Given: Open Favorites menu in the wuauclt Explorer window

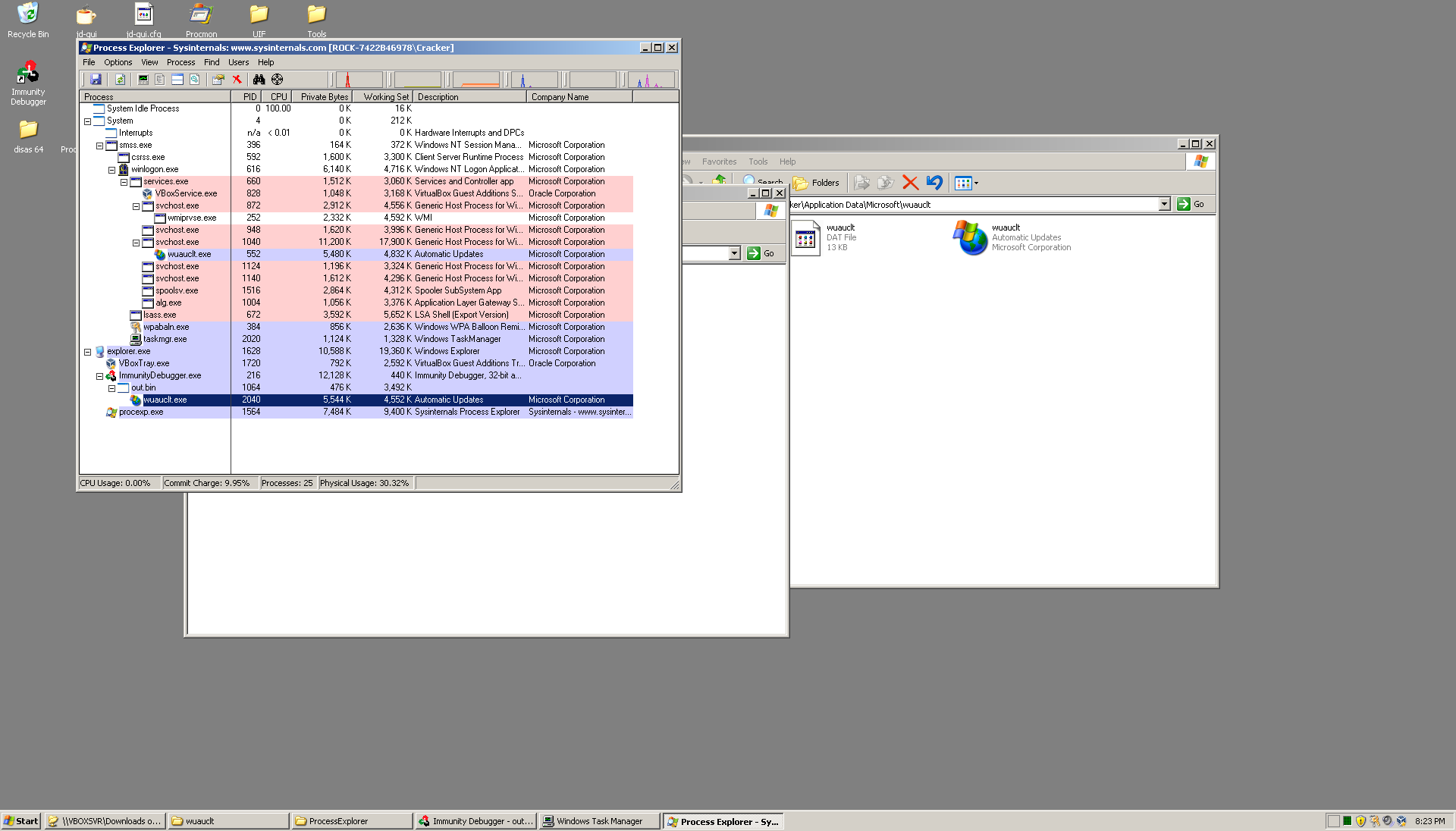Looking at the screenshot, I should pyautogui.click(x=719, y=161).
